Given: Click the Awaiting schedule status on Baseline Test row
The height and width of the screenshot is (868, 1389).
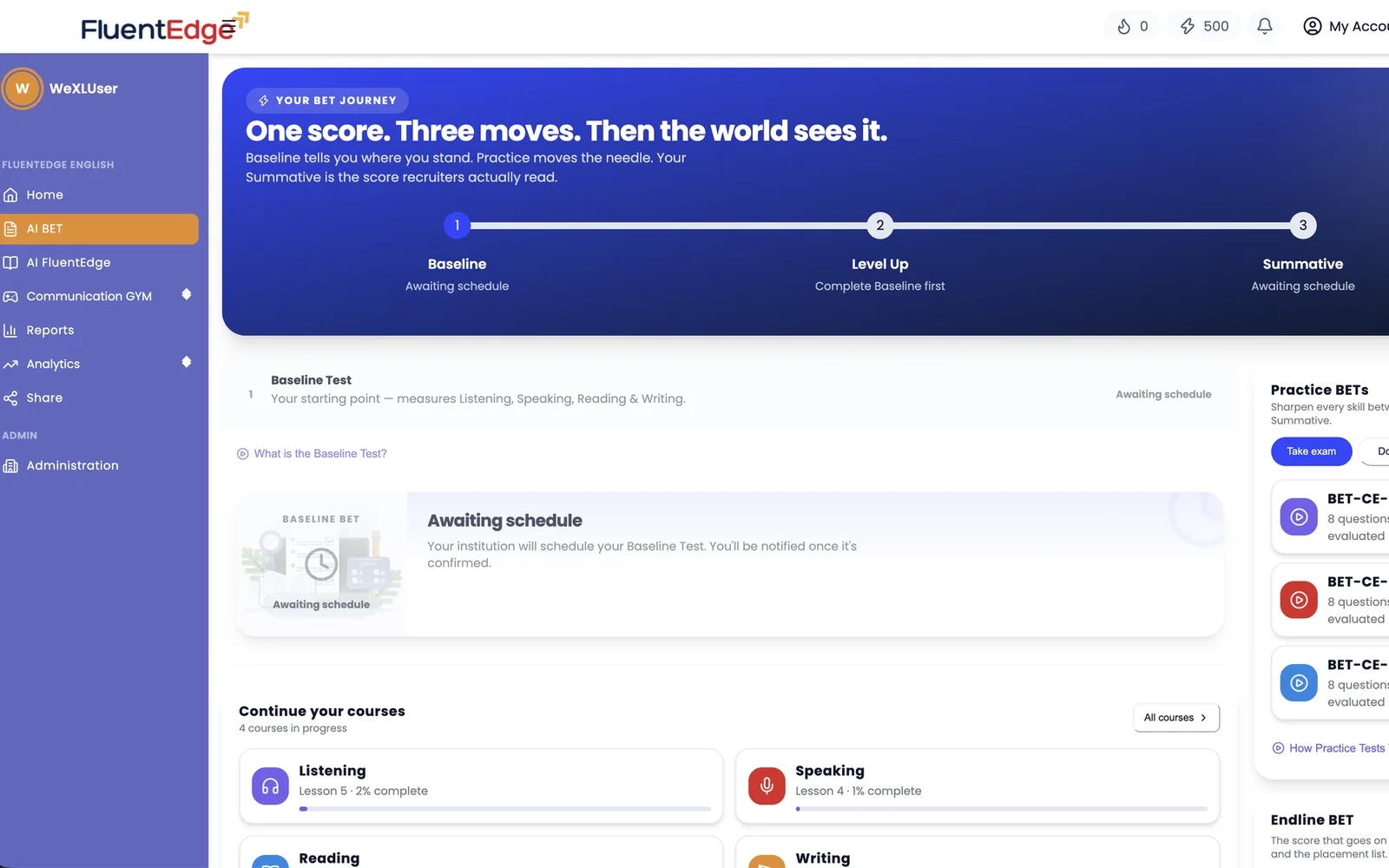Looking at the screenshot, I should (x=1163, y=394).
